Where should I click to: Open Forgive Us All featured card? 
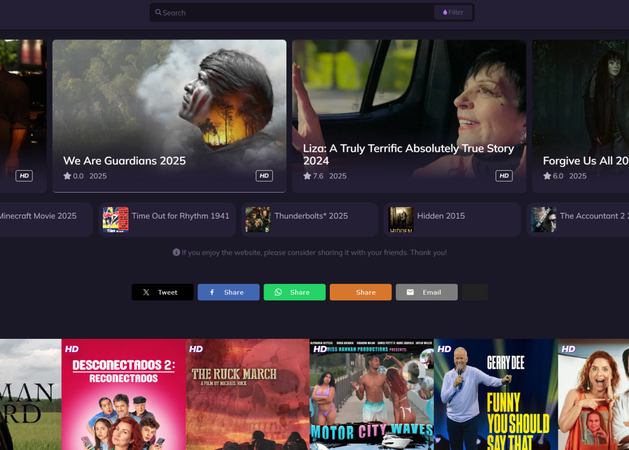coord(580,116)
